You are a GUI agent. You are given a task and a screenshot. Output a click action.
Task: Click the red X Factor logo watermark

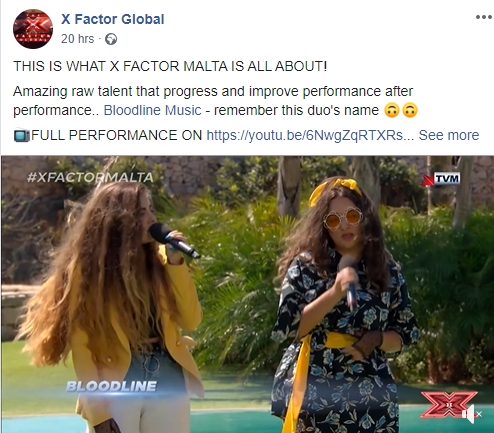(448, 405)
